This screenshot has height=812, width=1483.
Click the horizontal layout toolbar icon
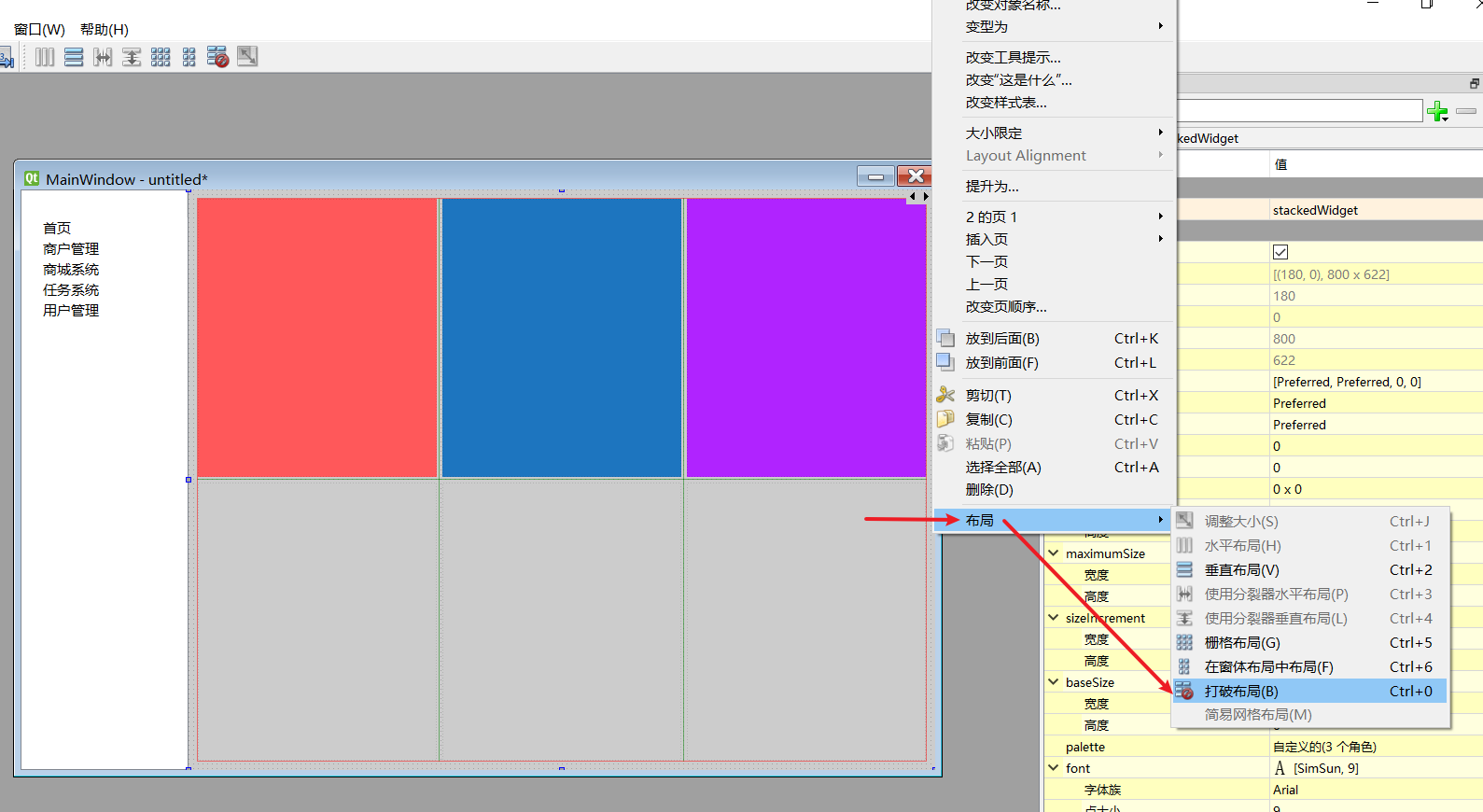tap(45, 57)
